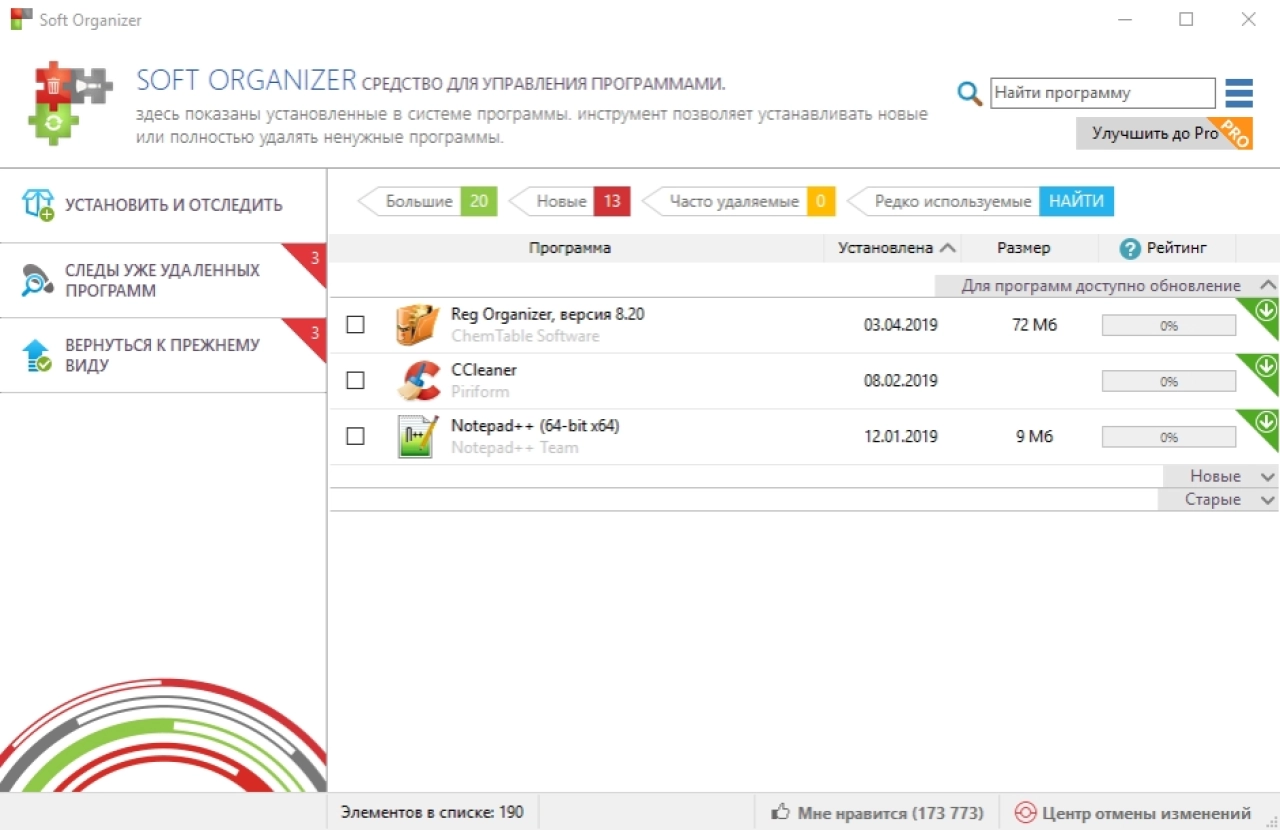Image resolution: width=1280 pixels, height=830 pixels.
Task: Click the Piriform publisher text
Action: pyautogui.click(x=480, y=392)
